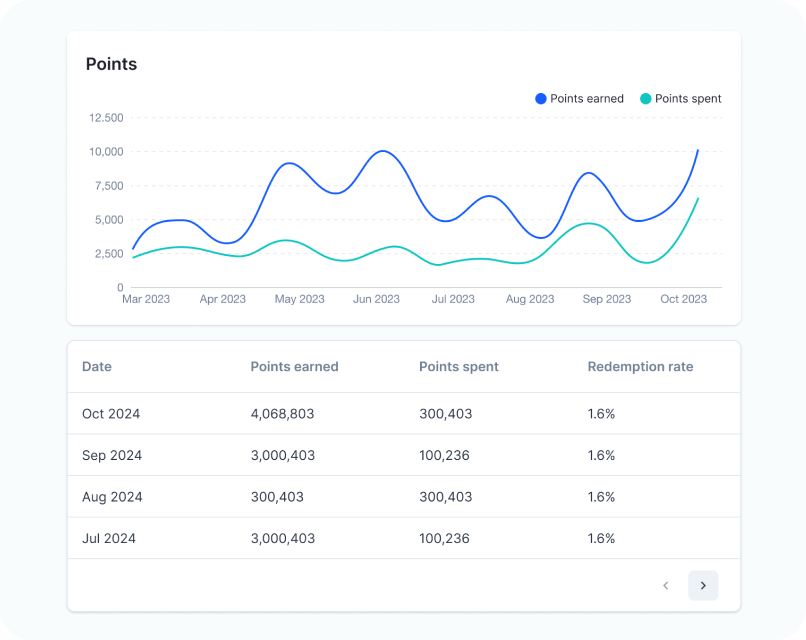Click May 2023 axis label

pyautogui.click(x=300, y=299)
